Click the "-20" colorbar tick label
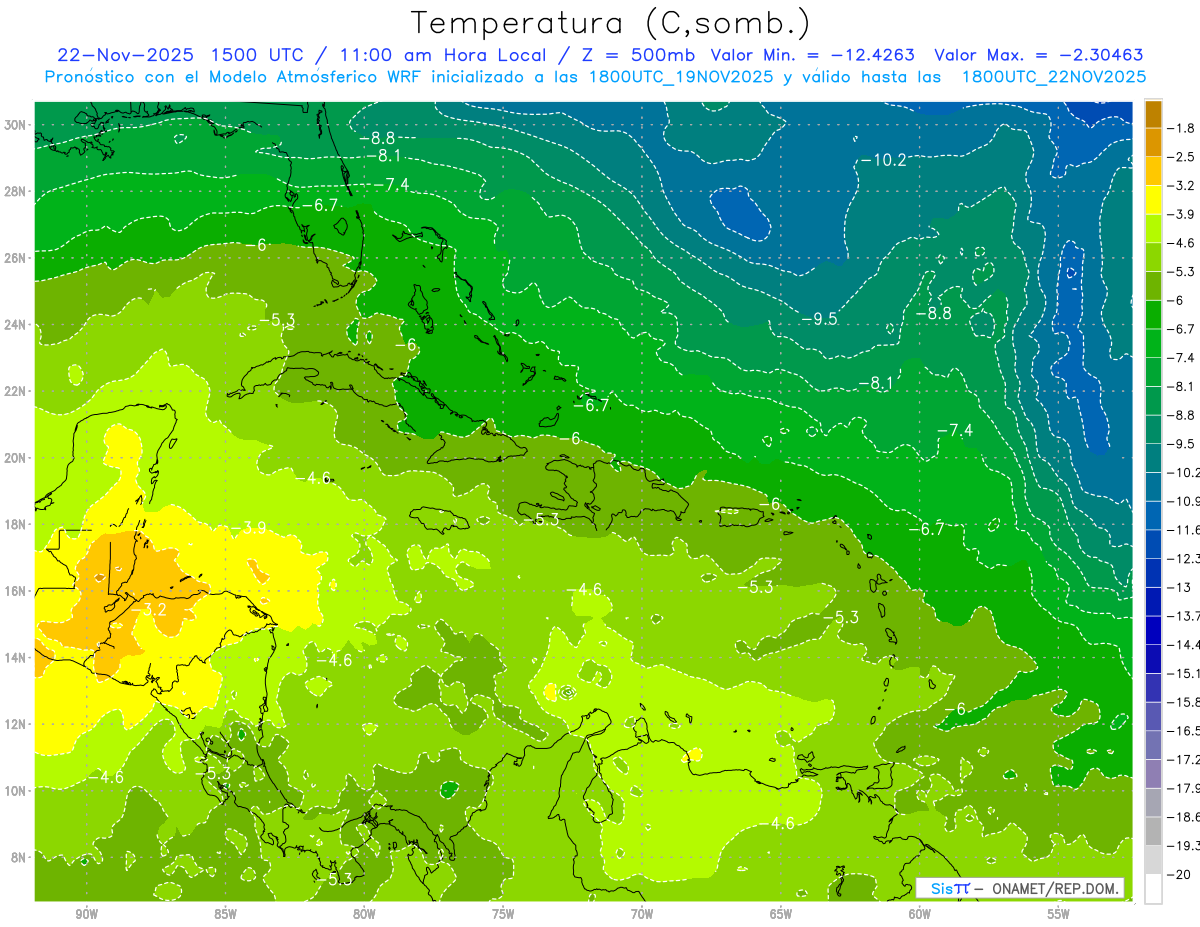Image resolution: width=1200 pixels, height=927 pixels. click(1180, 873)
